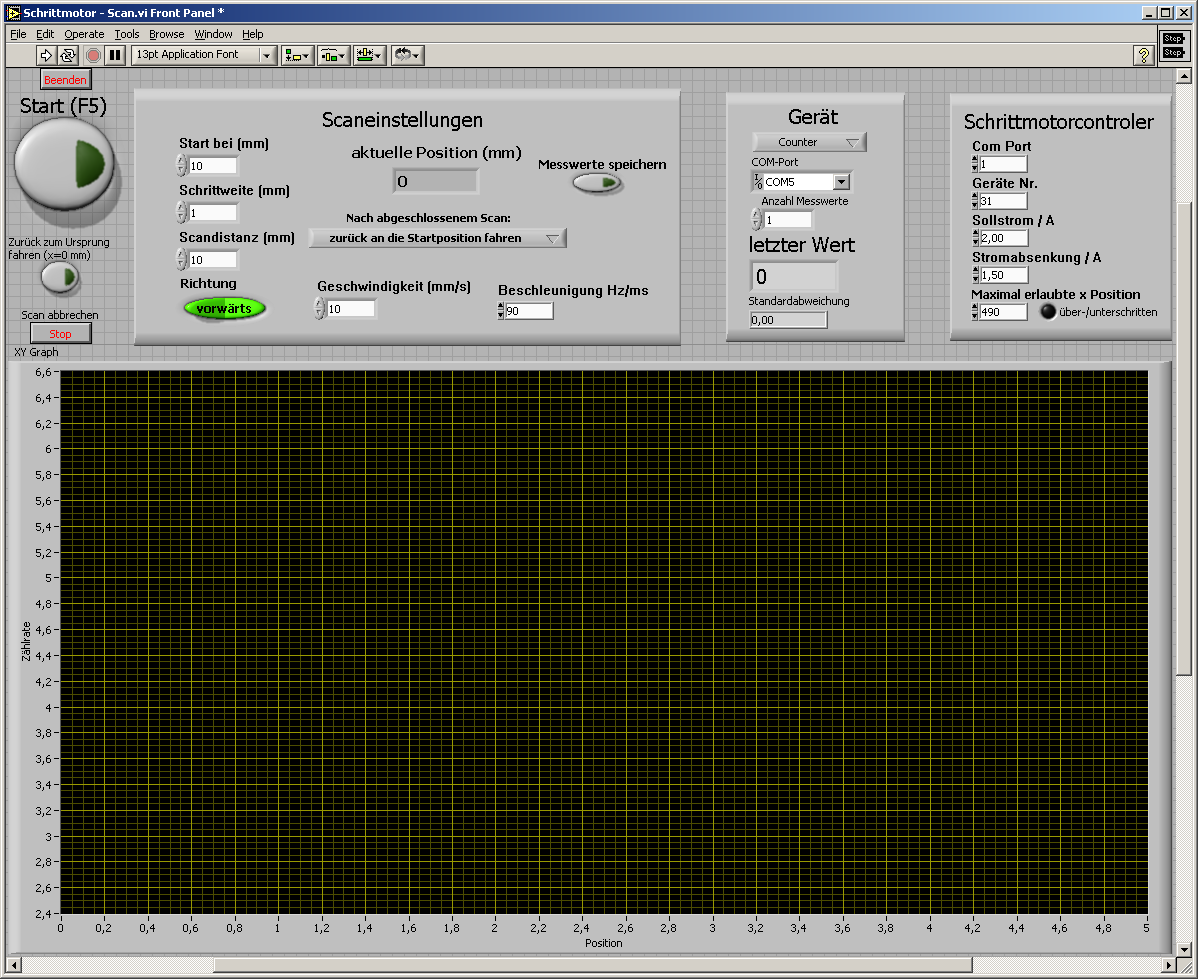Click the Schrittweite (mm) stepper arrows

(x=182, y=212)
